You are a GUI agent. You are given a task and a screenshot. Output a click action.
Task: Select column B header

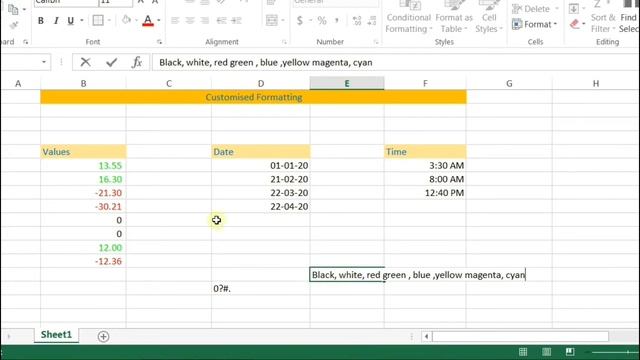pyautogui.click(x=83, y=83)
